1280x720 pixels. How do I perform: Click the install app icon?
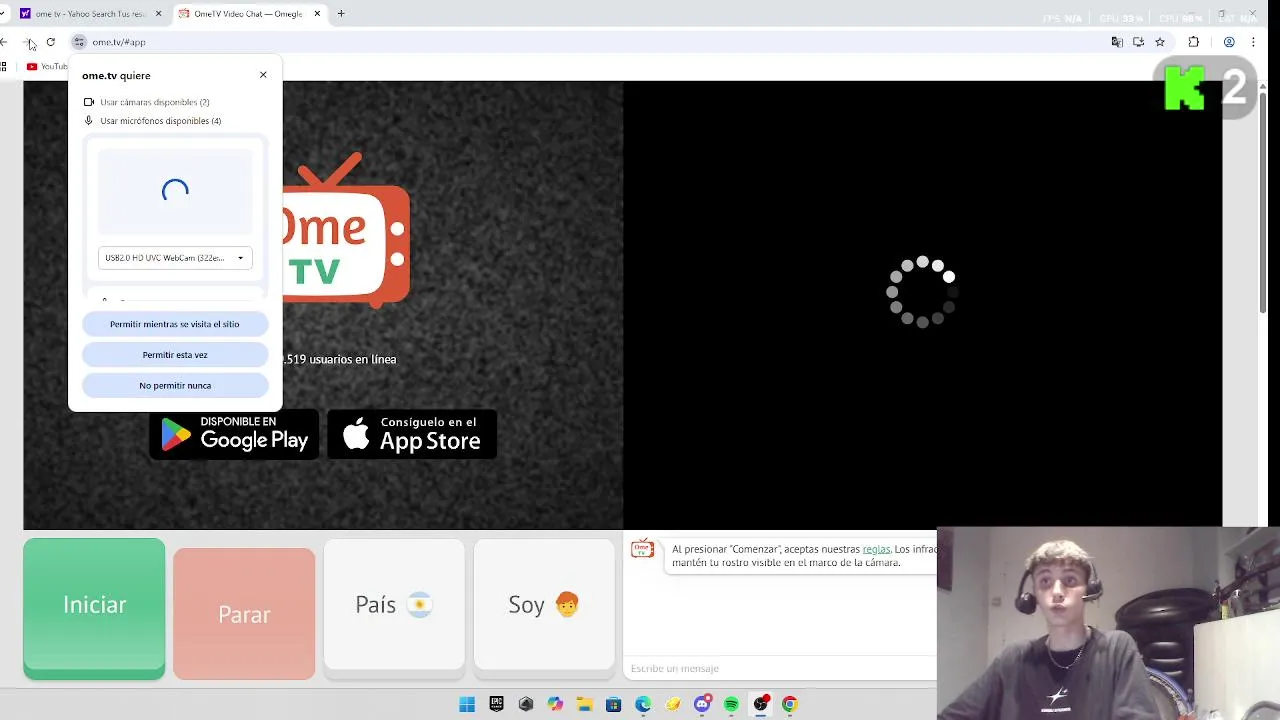1138,42
